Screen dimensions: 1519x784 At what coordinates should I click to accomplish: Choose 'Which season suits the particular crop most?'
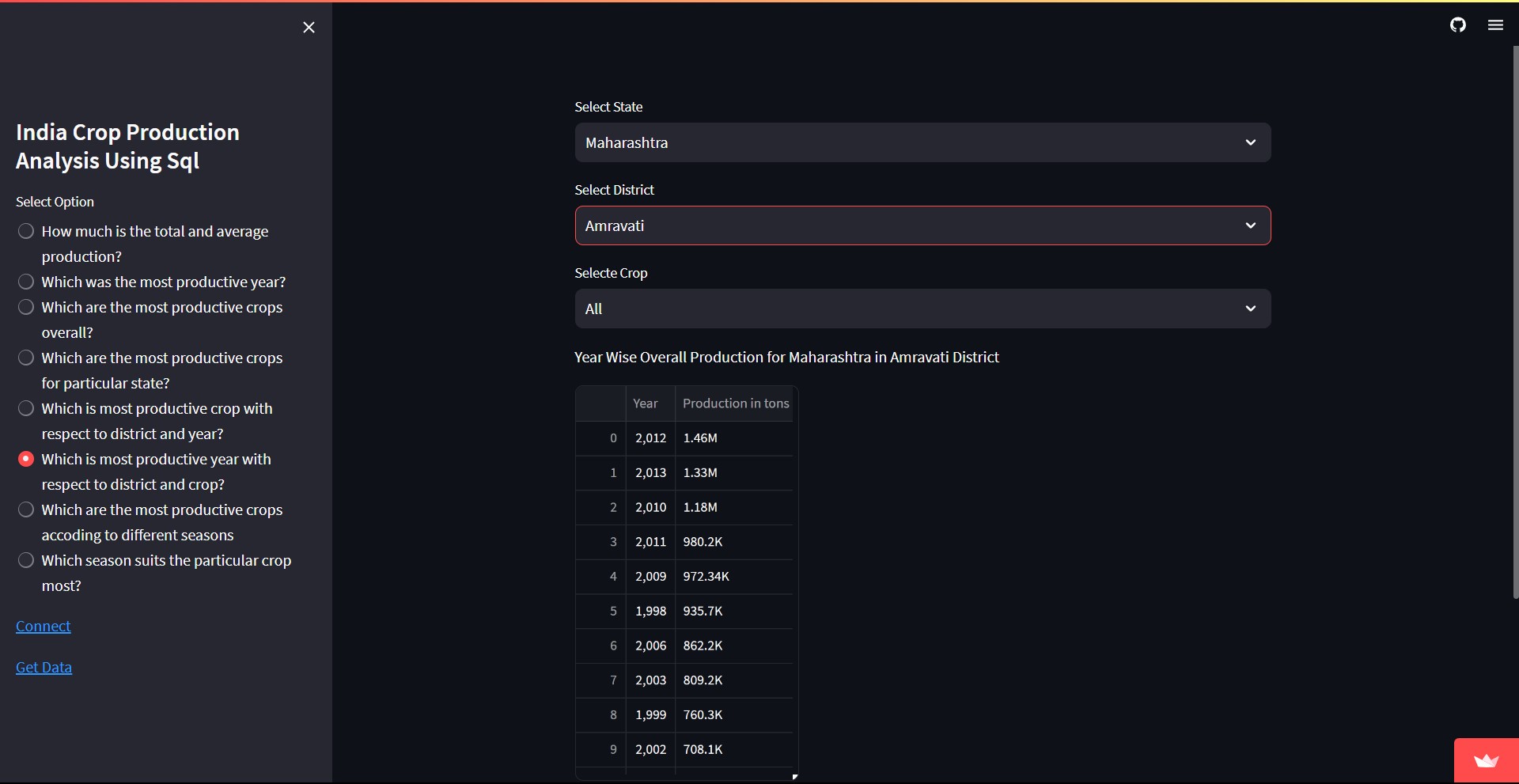pos(26,560)
